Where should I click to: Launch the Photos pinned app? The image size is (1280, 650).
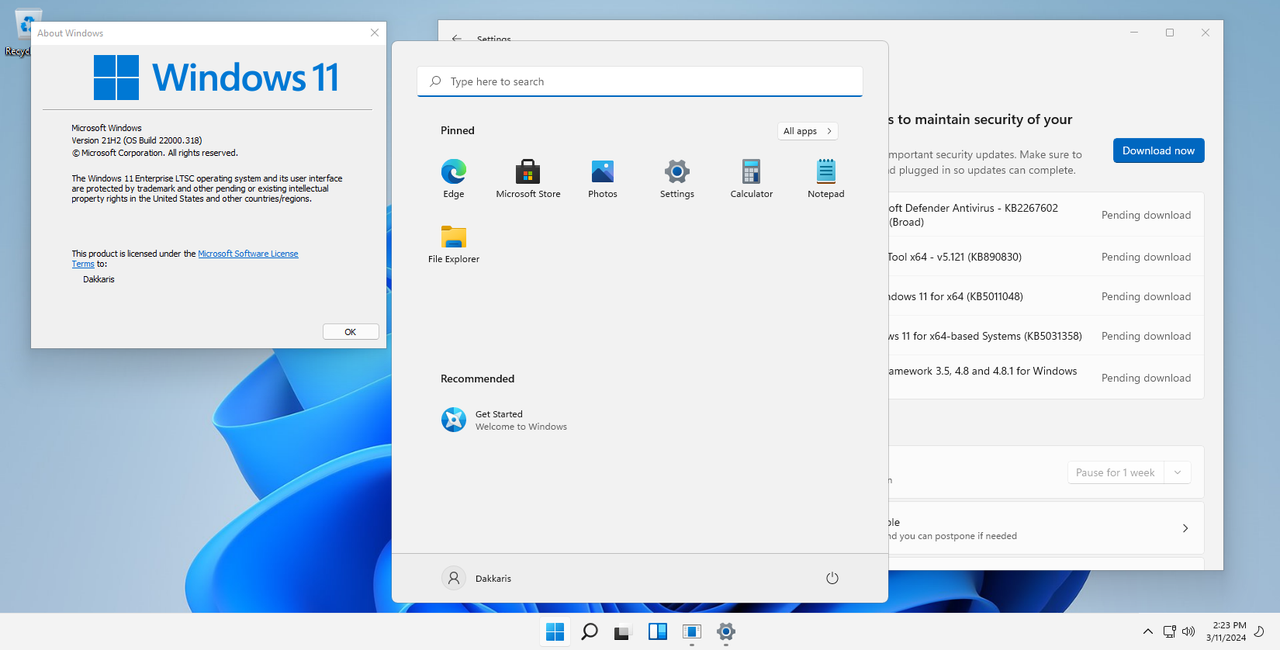pyautogui.click(x=602, y=179)
